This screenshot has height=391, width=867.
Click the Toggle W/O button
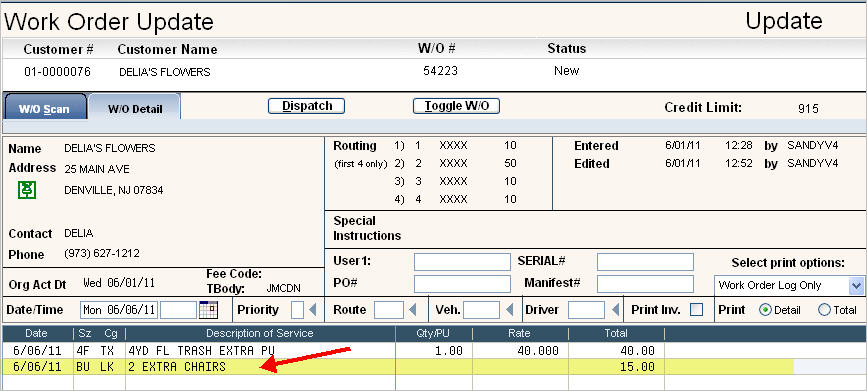(456, 106)
